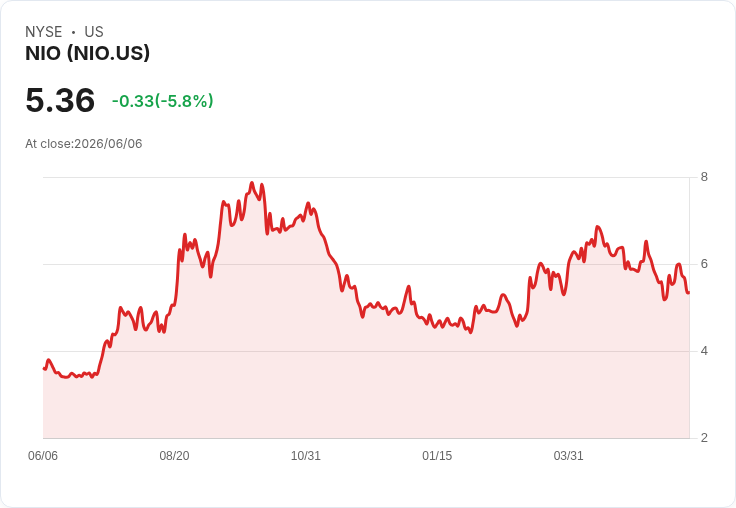This screenshot has width=736, height=508.
Task: Click the starting point of the chart line
Action: 44,369
